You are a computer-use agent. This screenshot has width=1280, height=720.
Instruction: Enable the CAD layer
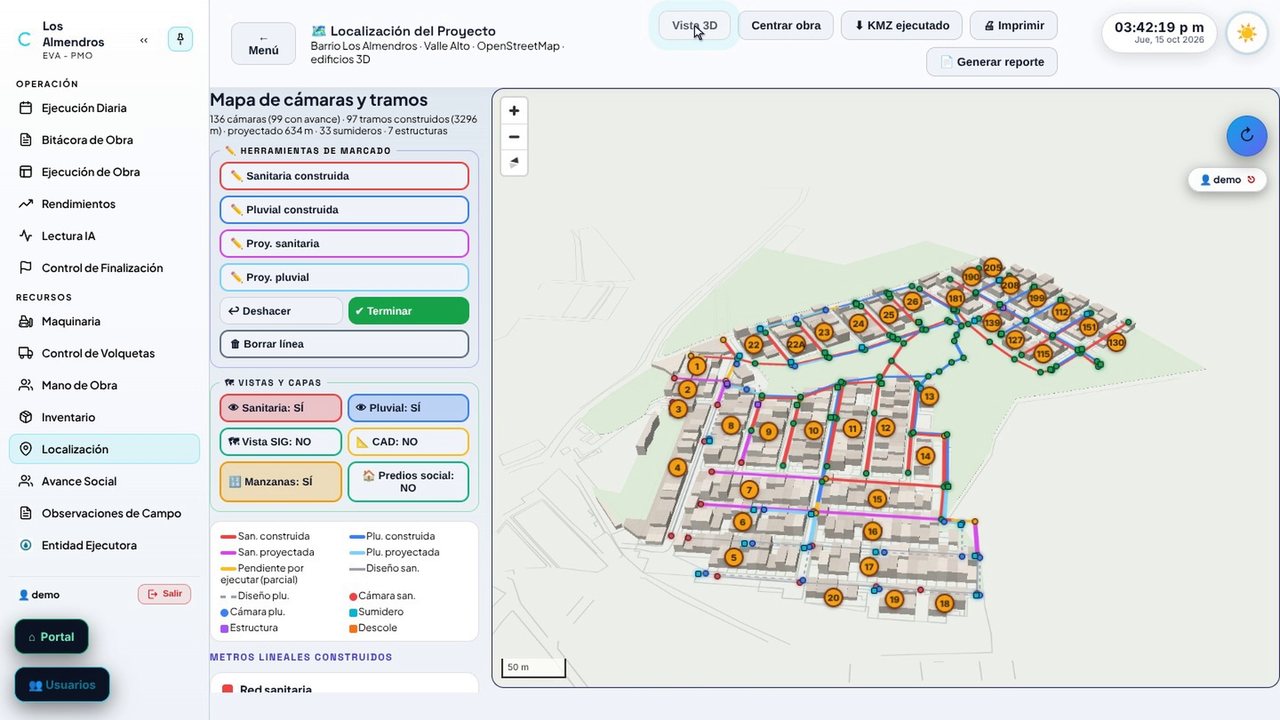(x=408, y=442)
